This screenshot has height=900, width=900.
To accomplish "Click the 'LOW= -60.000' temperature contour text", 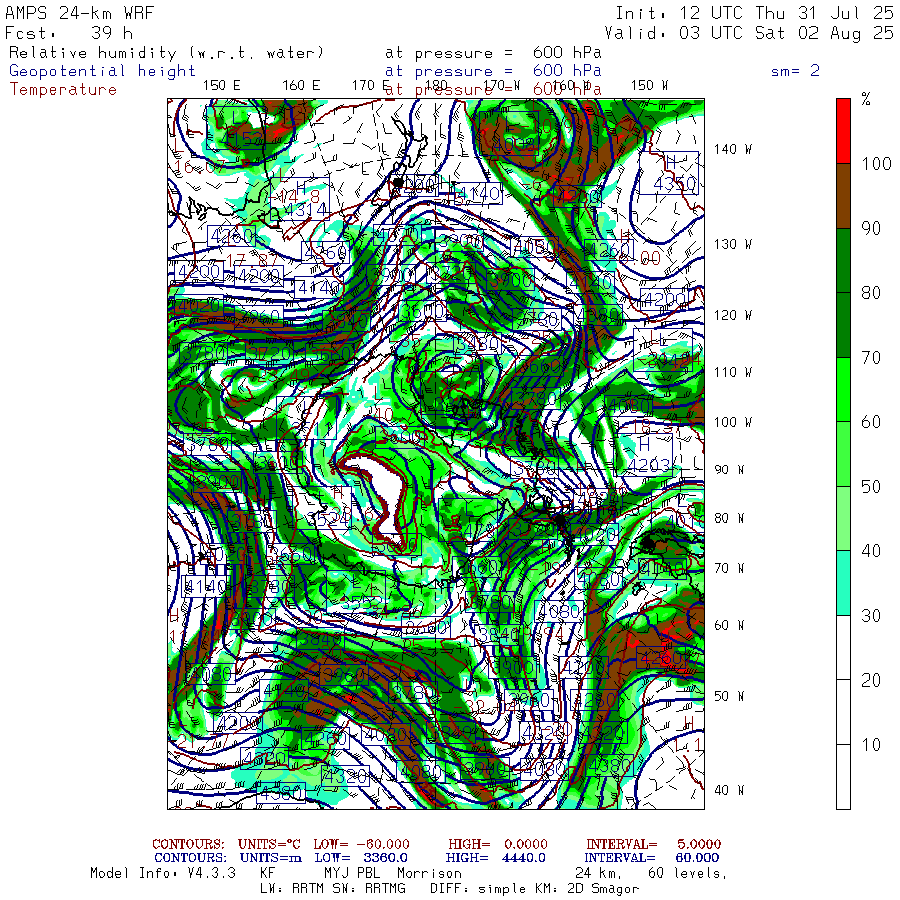I will tap(362, 844).
